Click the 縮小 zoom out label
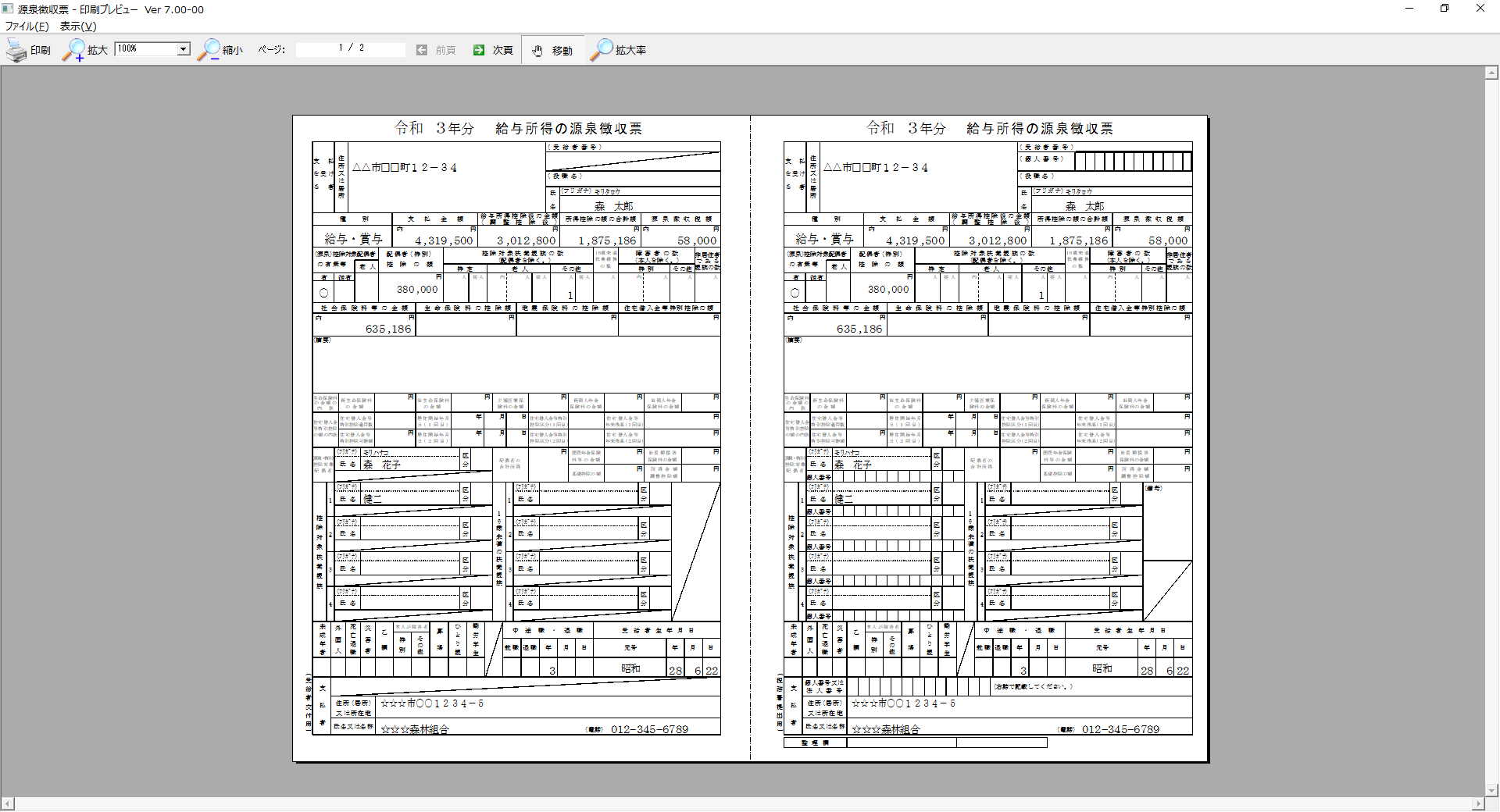The width and height of the screenshot is (1500, 812). 232,50
